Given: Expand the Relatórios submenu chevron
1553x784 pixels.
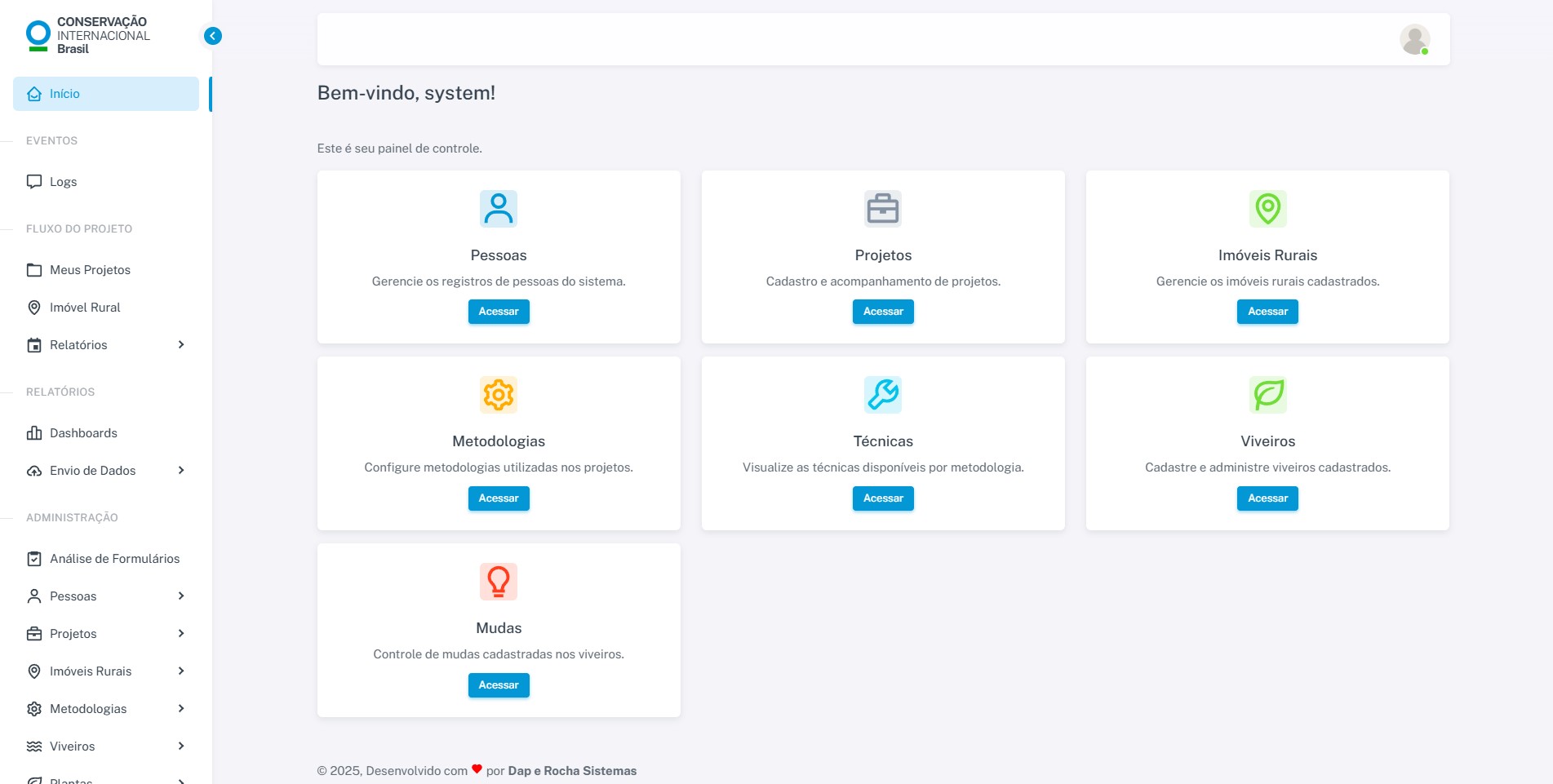Looking at the screenshot, I should [181, 345].
